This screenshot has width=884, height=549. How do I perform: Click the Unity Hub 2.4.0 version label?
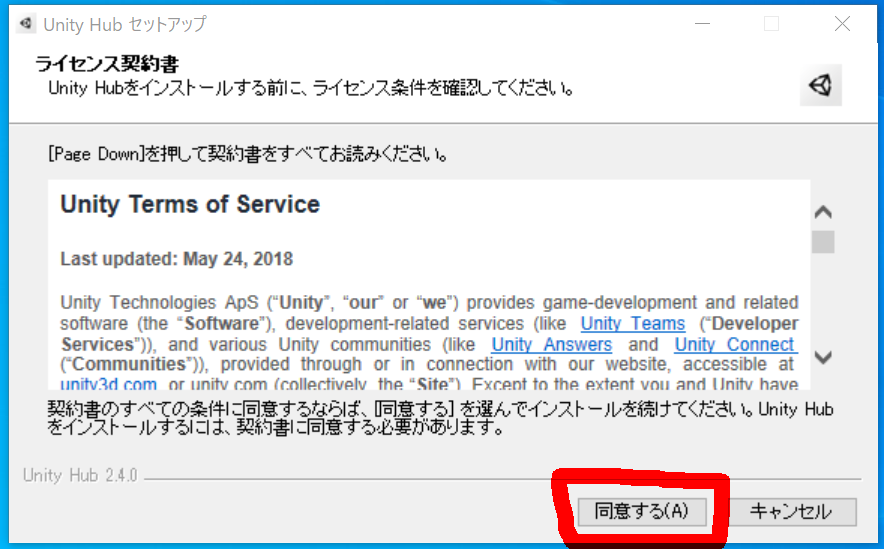pyautogui.click(x=80, y=475)
